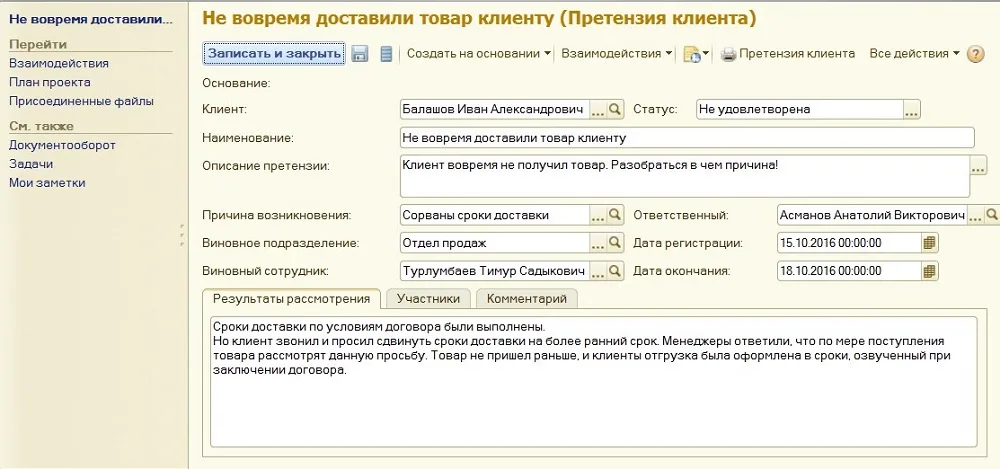Click ellipsis button of Ответственный field
1000x469 pixels.
(976, 216)
